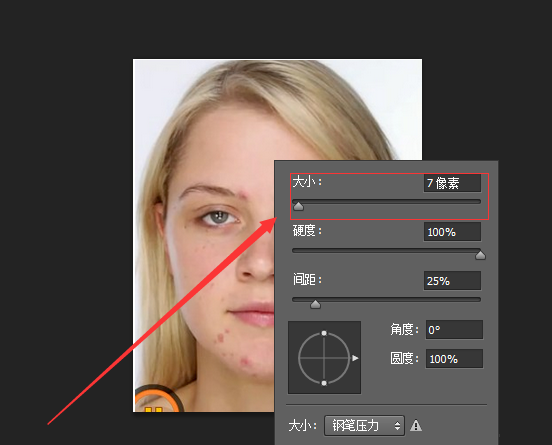This screenshot has width=552, height=445.
Task: Click the brush angle and roundness circle preview
Action: [x=324, y=358]
